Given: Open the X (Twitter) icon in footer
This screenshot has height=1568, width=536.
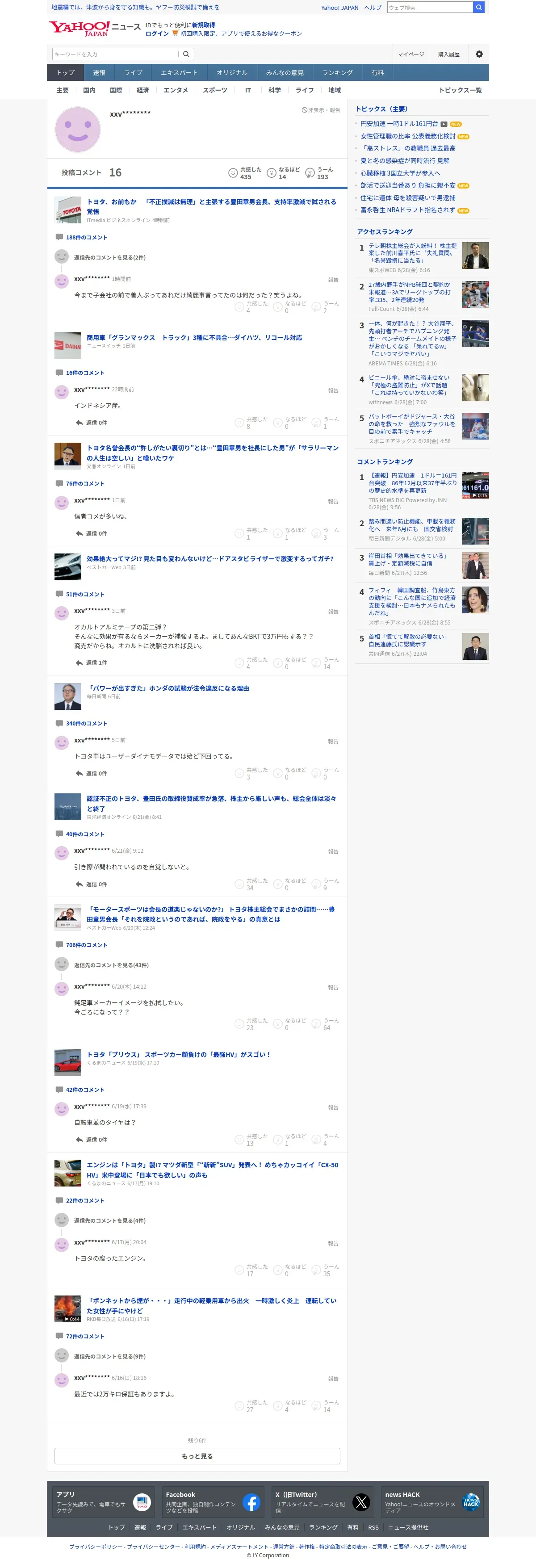Looking at the screenshot, I should [361, 1502].
